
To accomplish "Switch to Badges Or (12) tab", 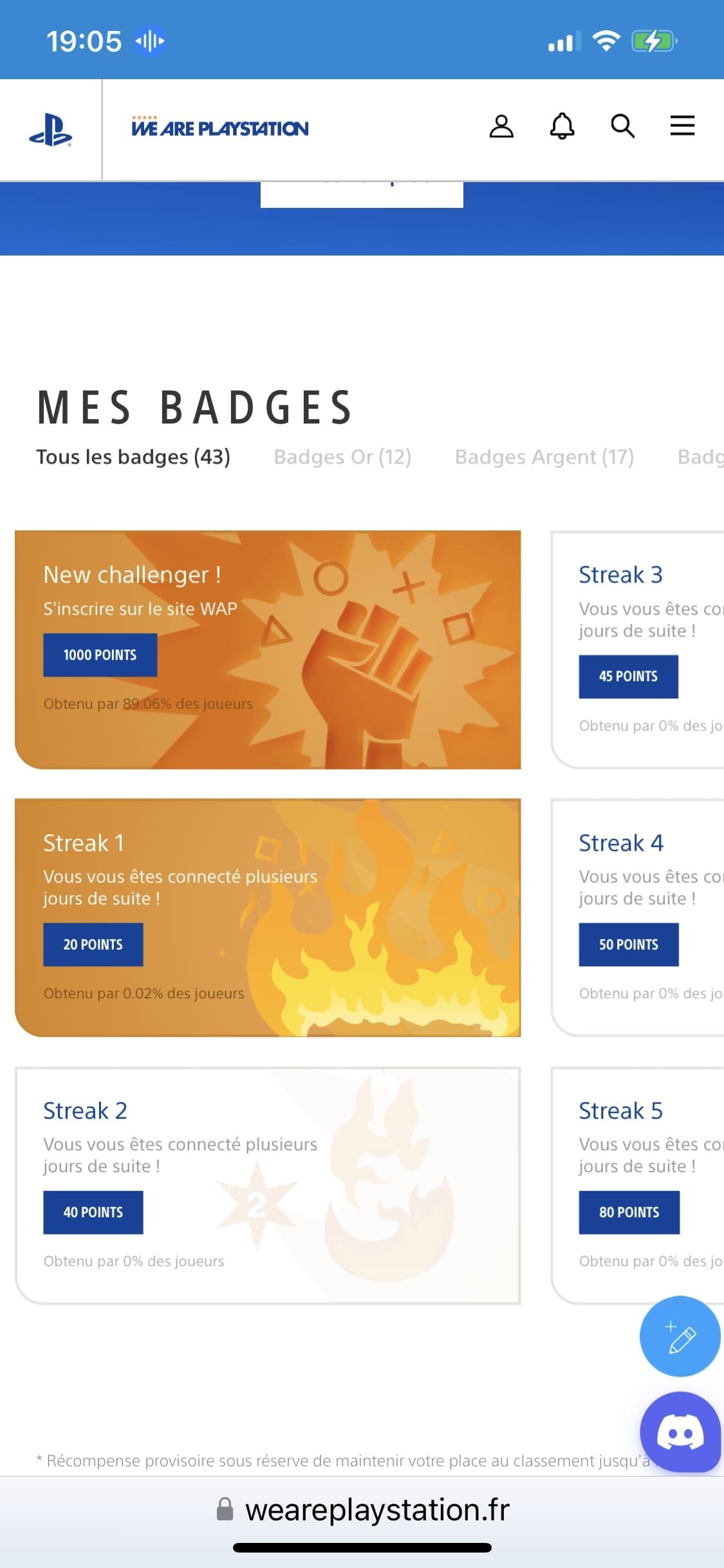I will click(x=342, y=457).
